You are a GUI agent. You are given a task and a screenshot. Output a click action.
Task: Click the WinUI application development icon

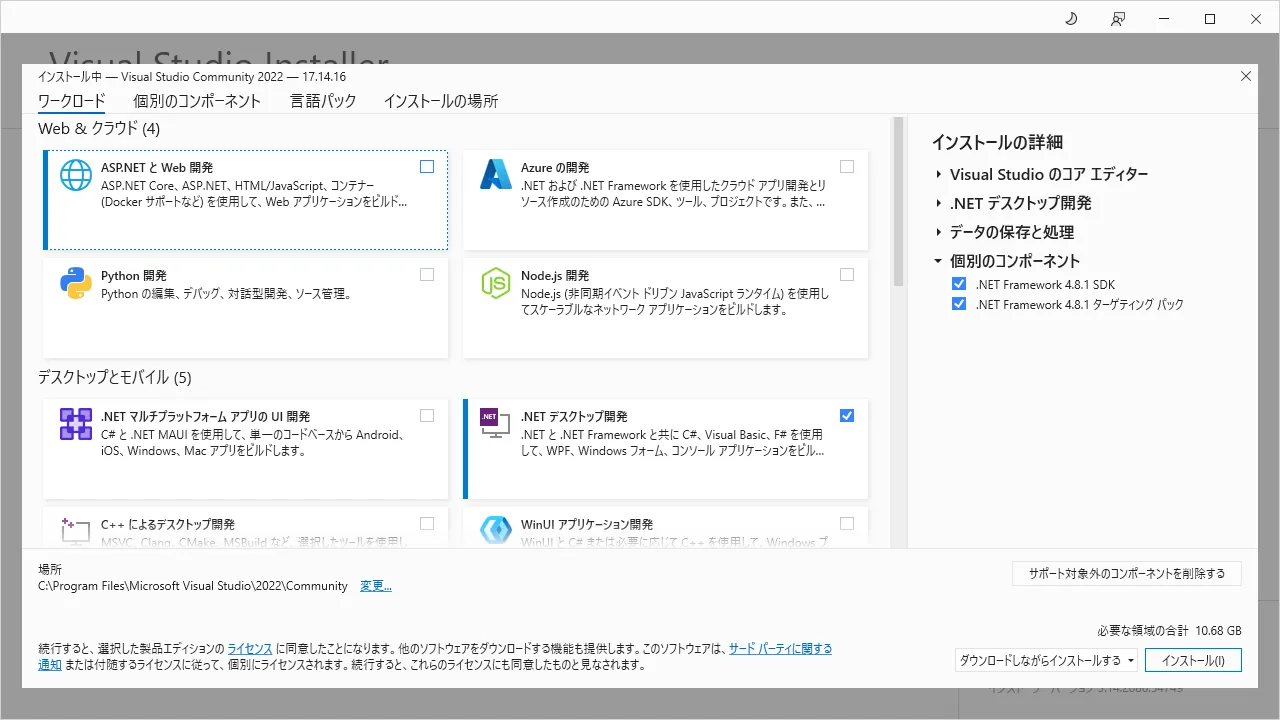point(496,530)
